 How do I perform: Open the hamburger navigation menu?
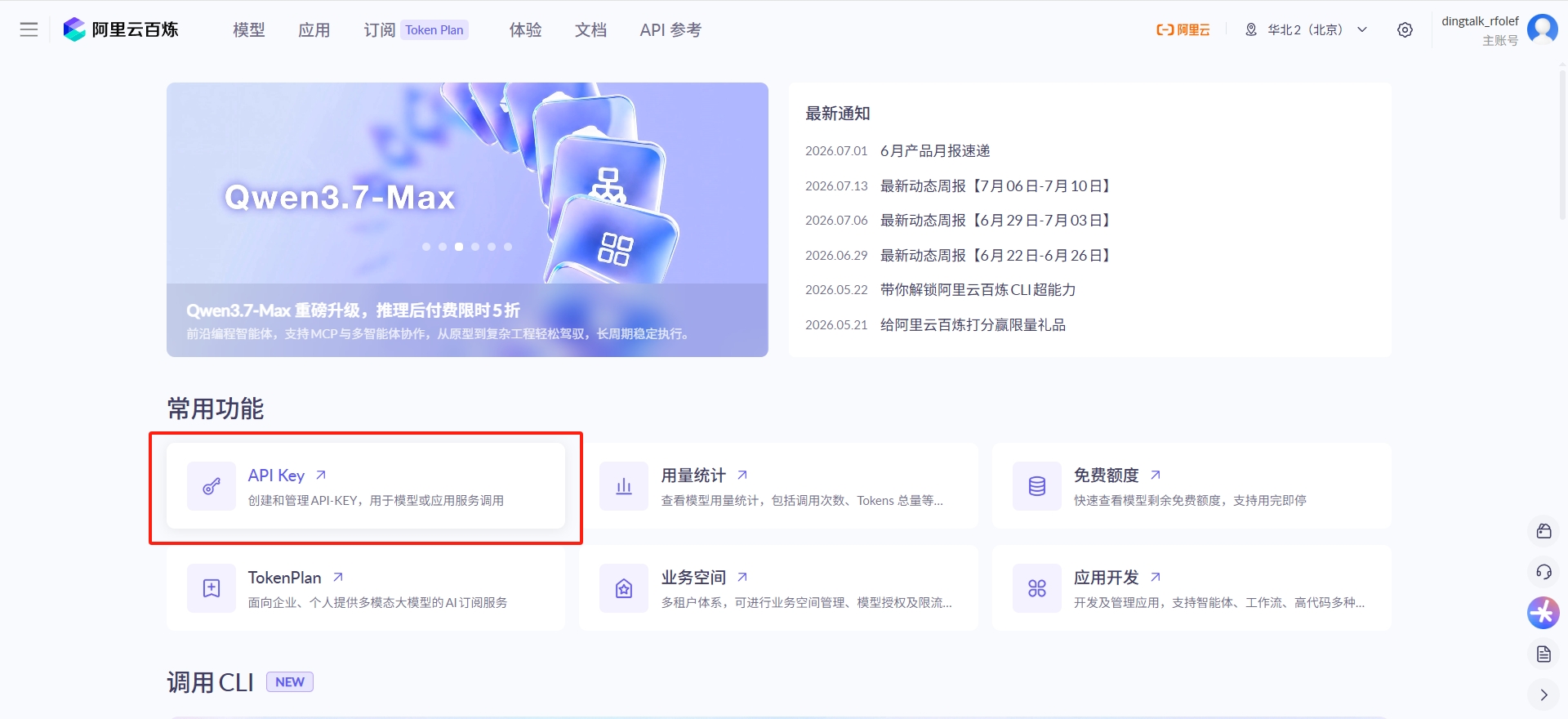(x=29, y=29)
